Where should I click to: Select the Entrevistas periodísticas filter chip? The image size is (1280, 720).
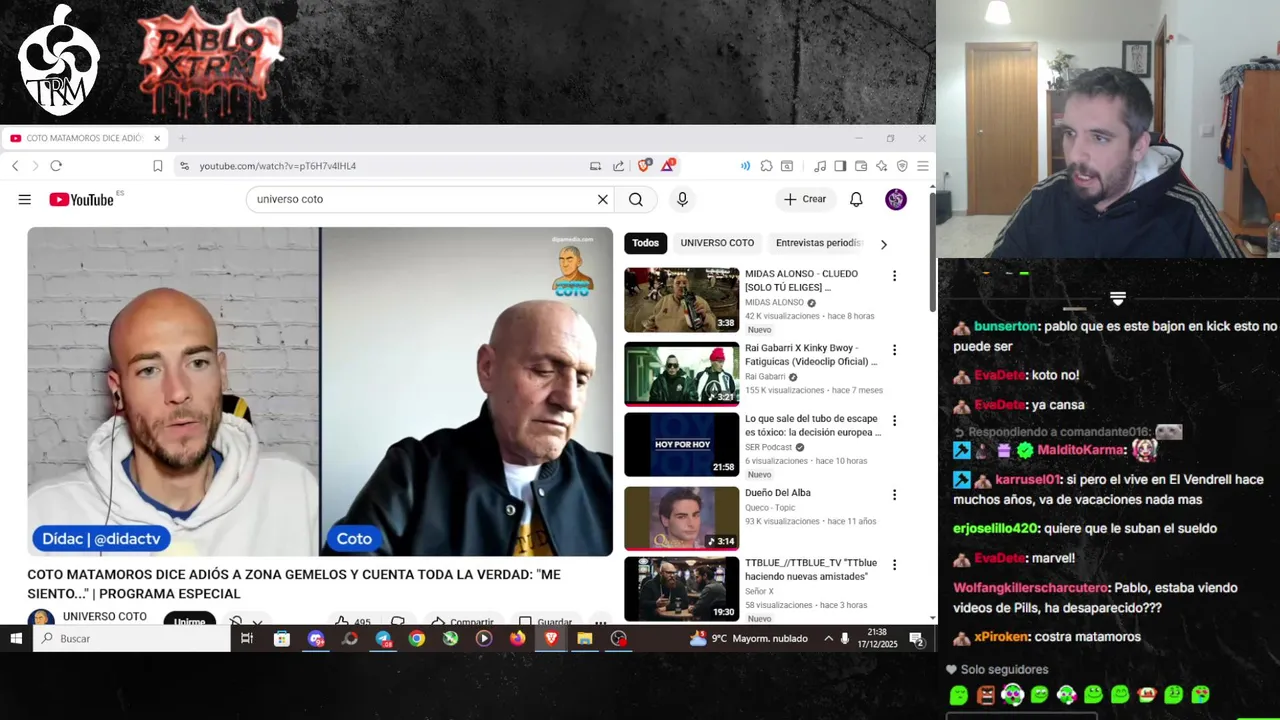[818, 243]
